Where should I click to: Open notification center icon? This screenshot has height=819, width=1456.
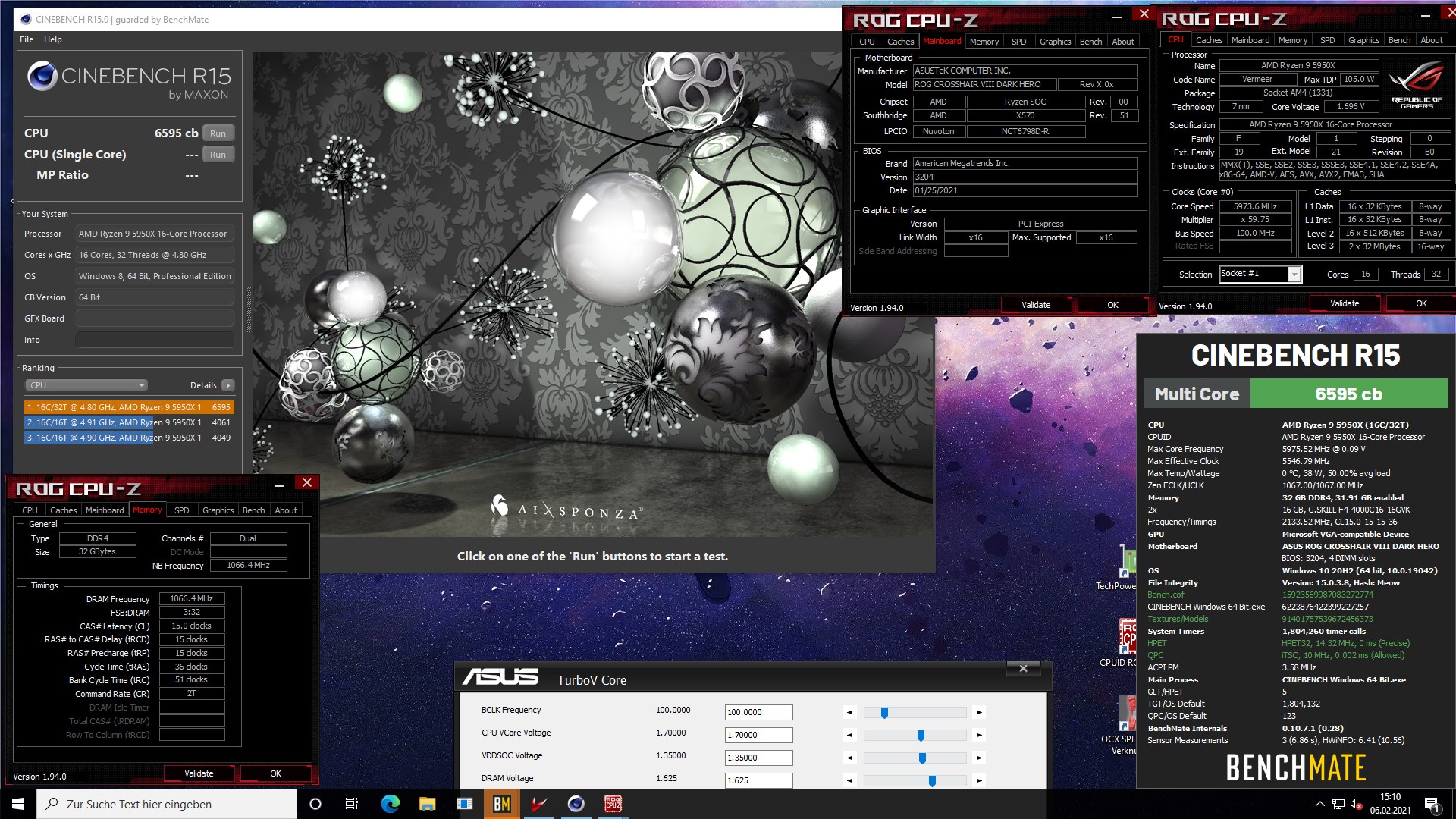pos(1432,804)
